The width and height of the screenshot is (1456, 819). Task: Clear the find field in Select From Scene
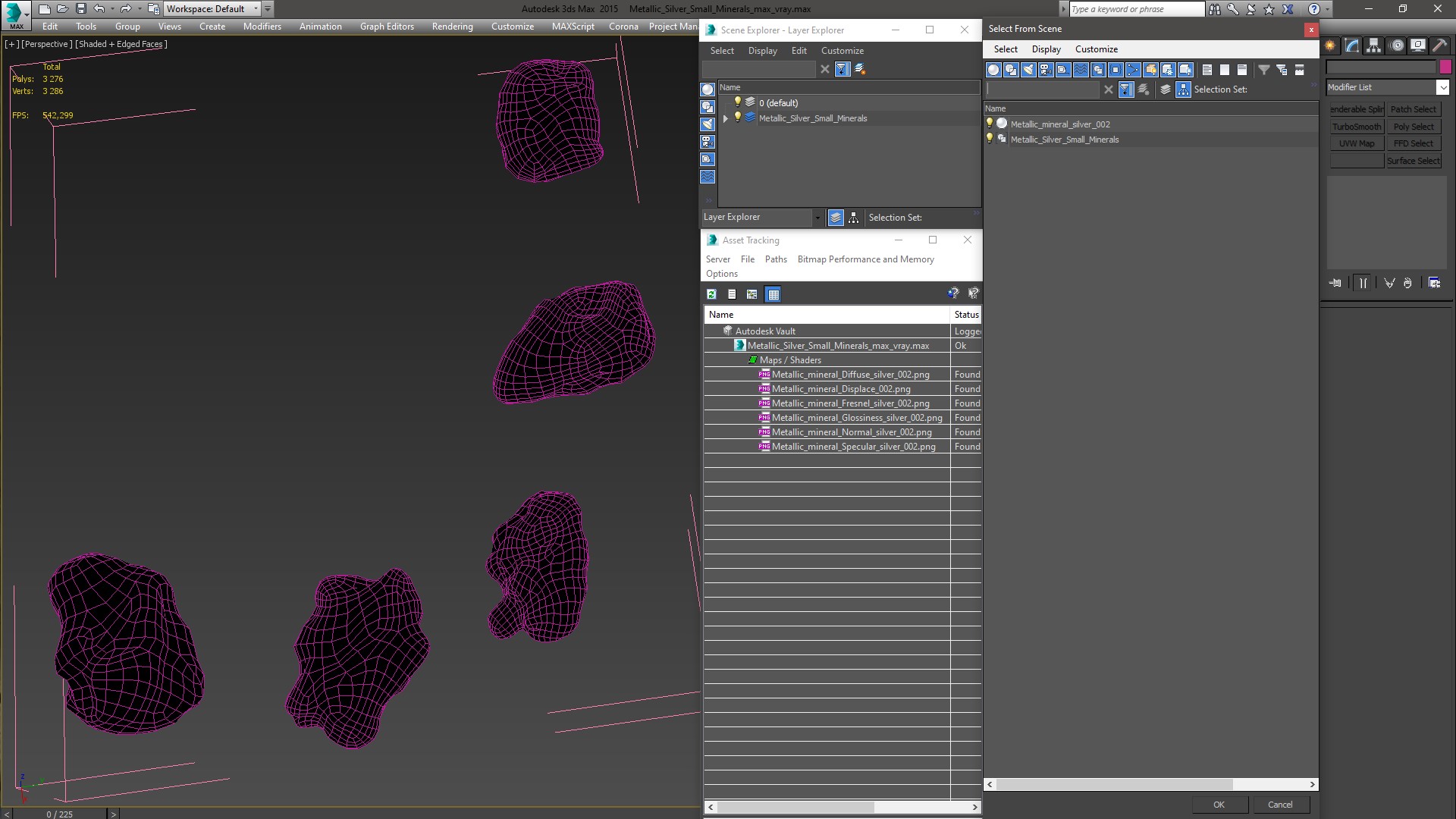click(1108, 89)
